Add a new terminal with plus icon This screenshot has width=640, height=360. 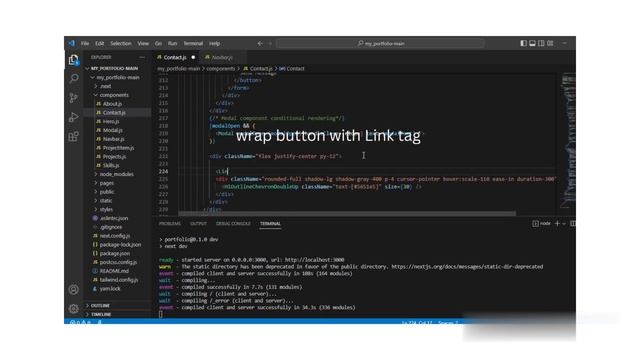(x=557, y=223)
